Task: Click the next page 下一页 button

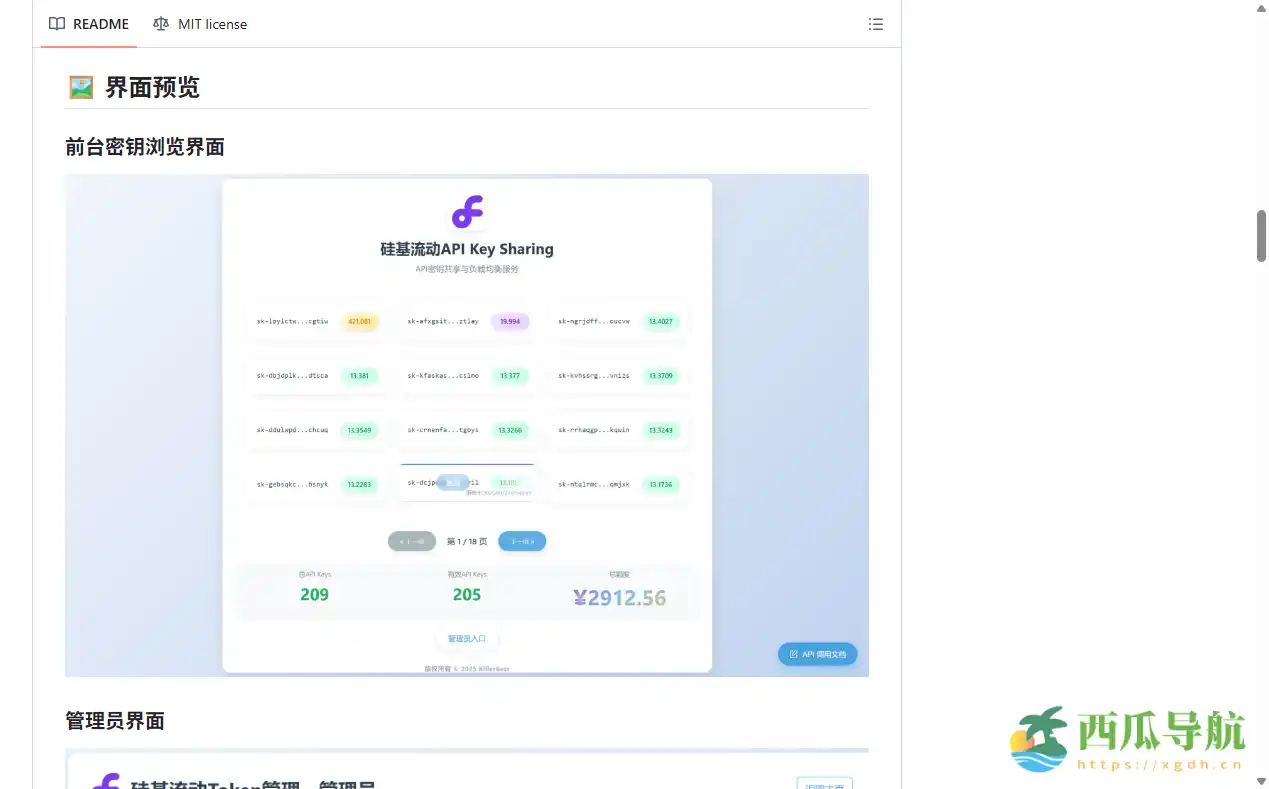Action: 522,541
